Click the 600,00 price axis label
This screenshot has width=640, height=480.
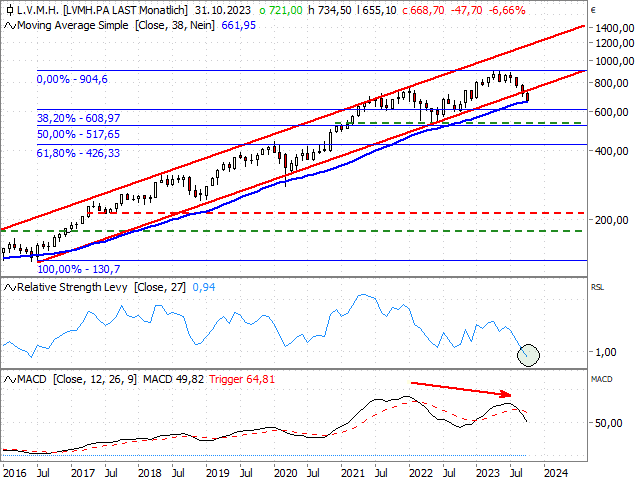click(x=611, y=112)
